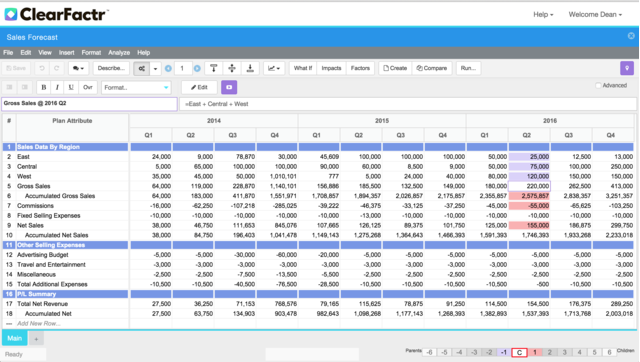
Task: Click the blue left step arrow
Action: (x=168, y=68)
